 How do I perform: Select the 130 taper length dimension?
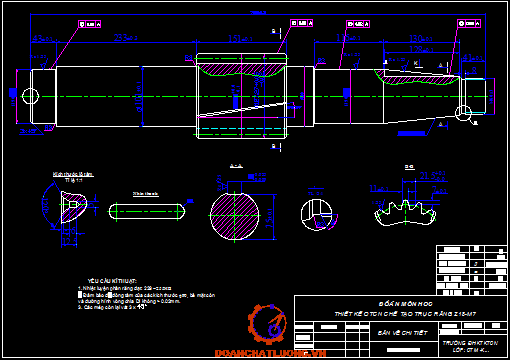click(421, 39)
